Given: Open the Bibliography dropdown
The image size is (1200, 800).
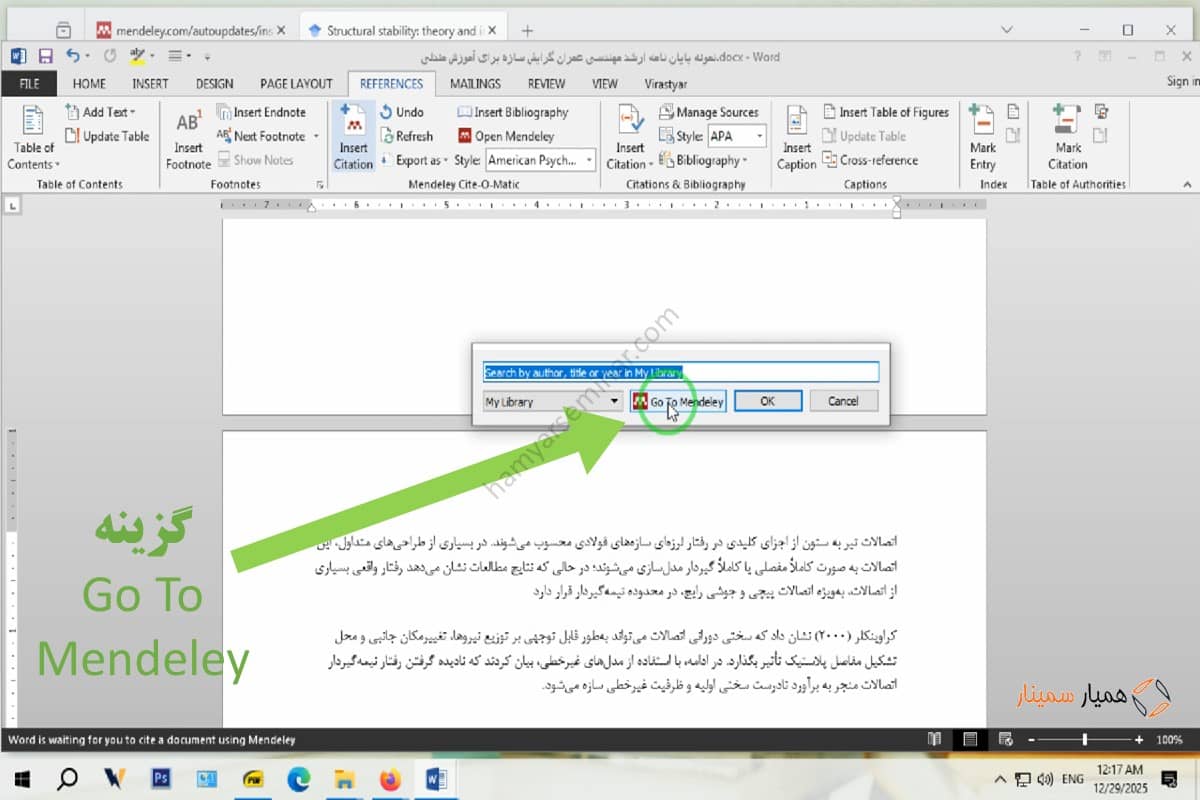Looking at the screenshot, I should (704, 160).
